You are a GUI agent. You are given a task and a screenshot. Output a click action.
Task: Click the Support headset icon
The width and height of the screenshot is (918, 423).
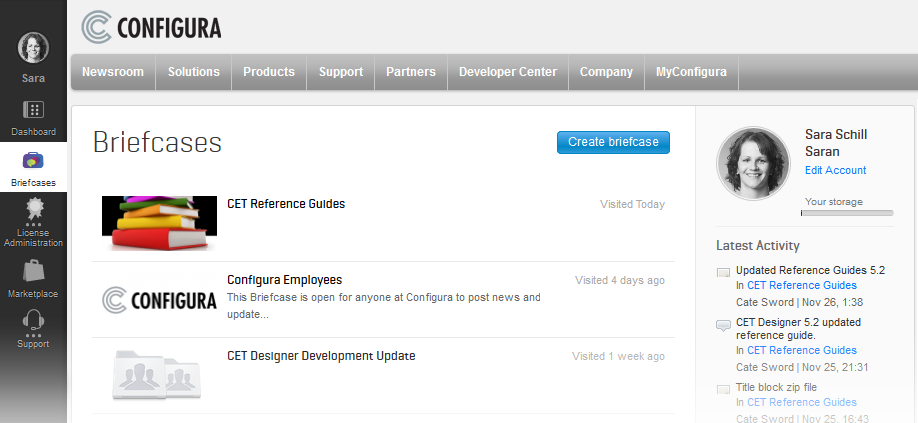pyautogui.click(x=33, y=321)
